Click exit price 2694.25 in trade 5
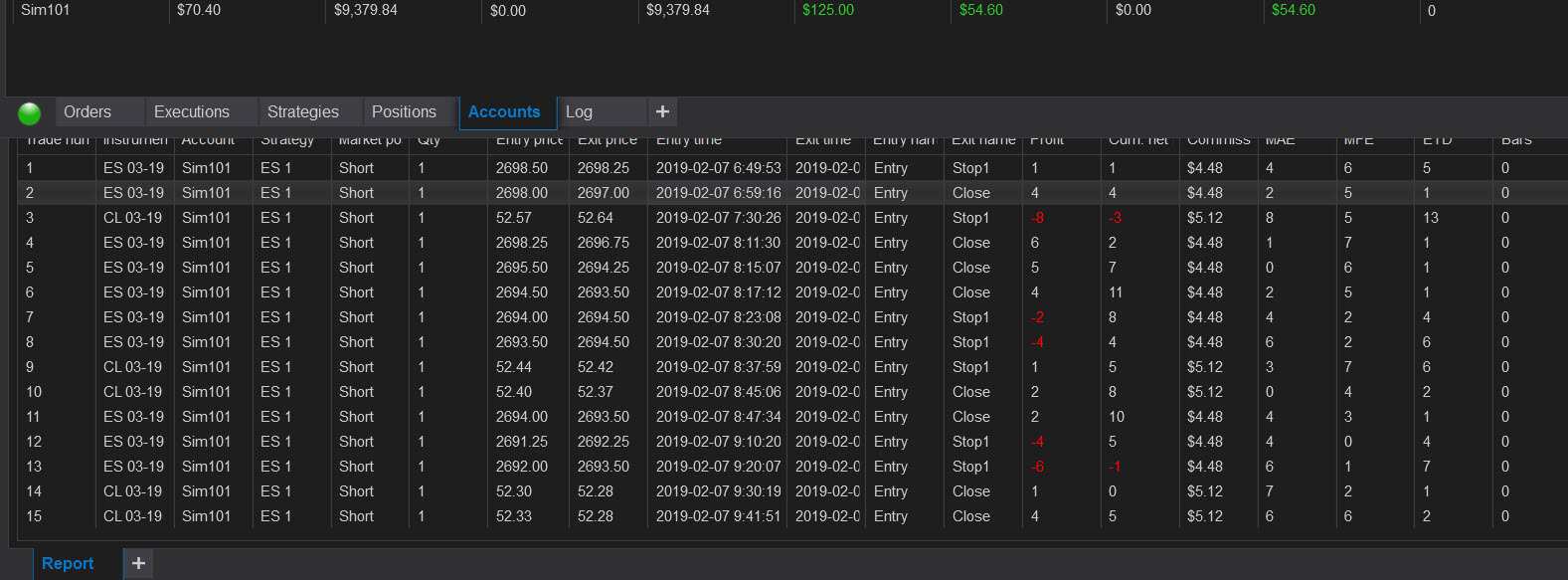The width and height of the screenshot is (1568, 580). (604, 268)
